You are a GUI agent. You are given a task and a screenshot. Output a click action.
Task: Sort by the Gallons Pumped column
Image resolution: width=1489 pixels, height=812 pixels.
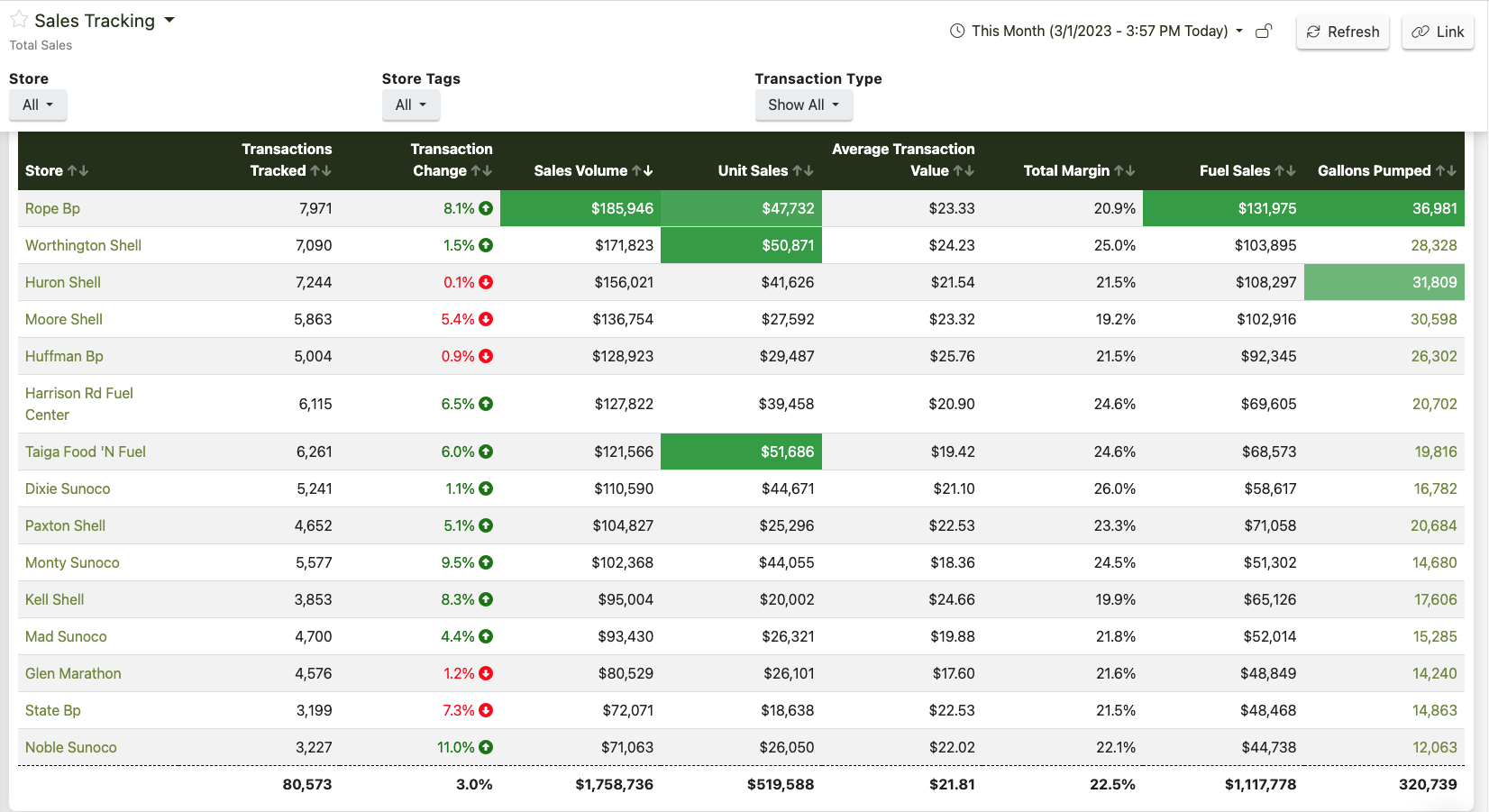point(1446,170)
